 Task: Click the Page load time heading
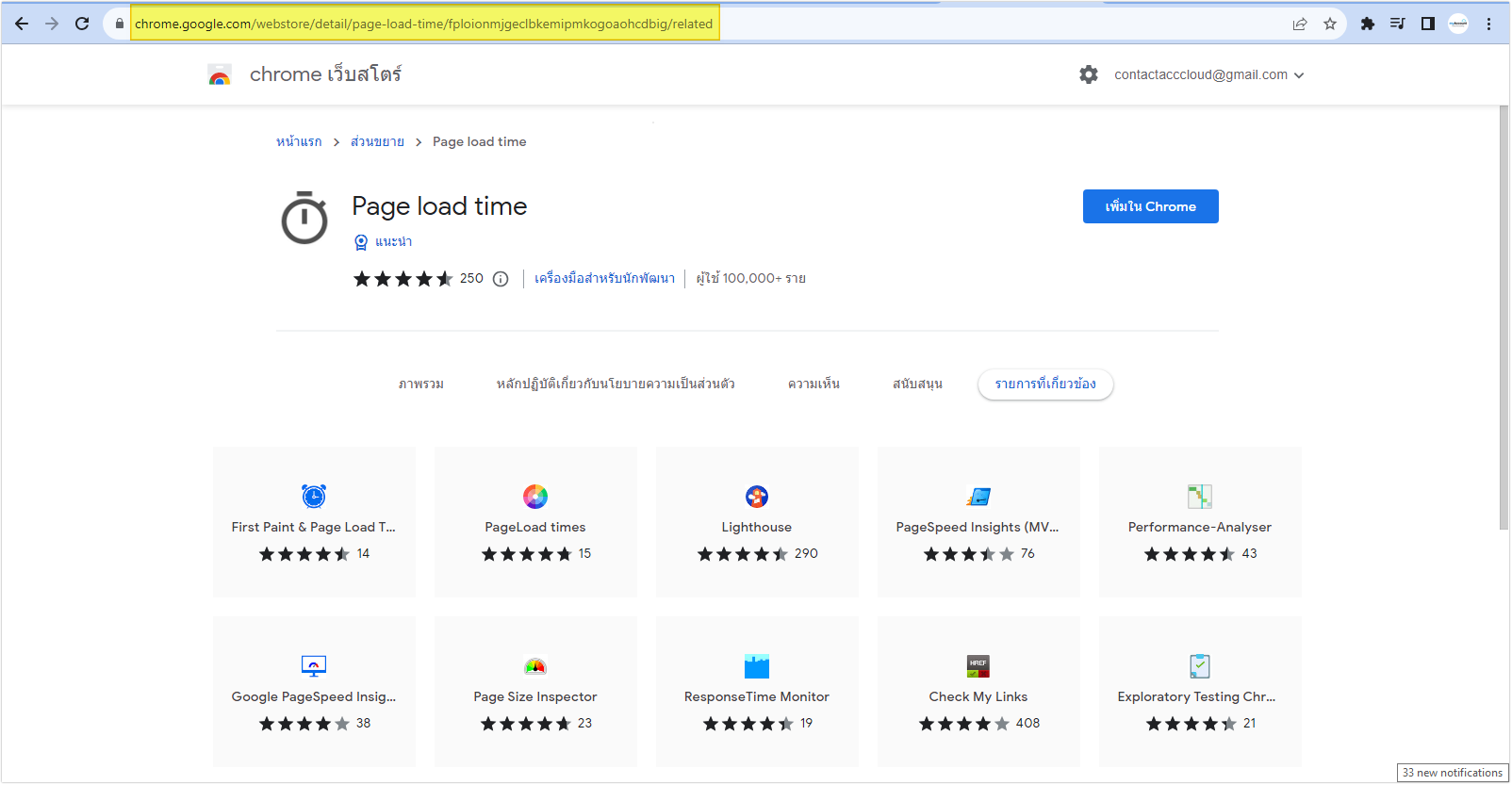point(439,206)
